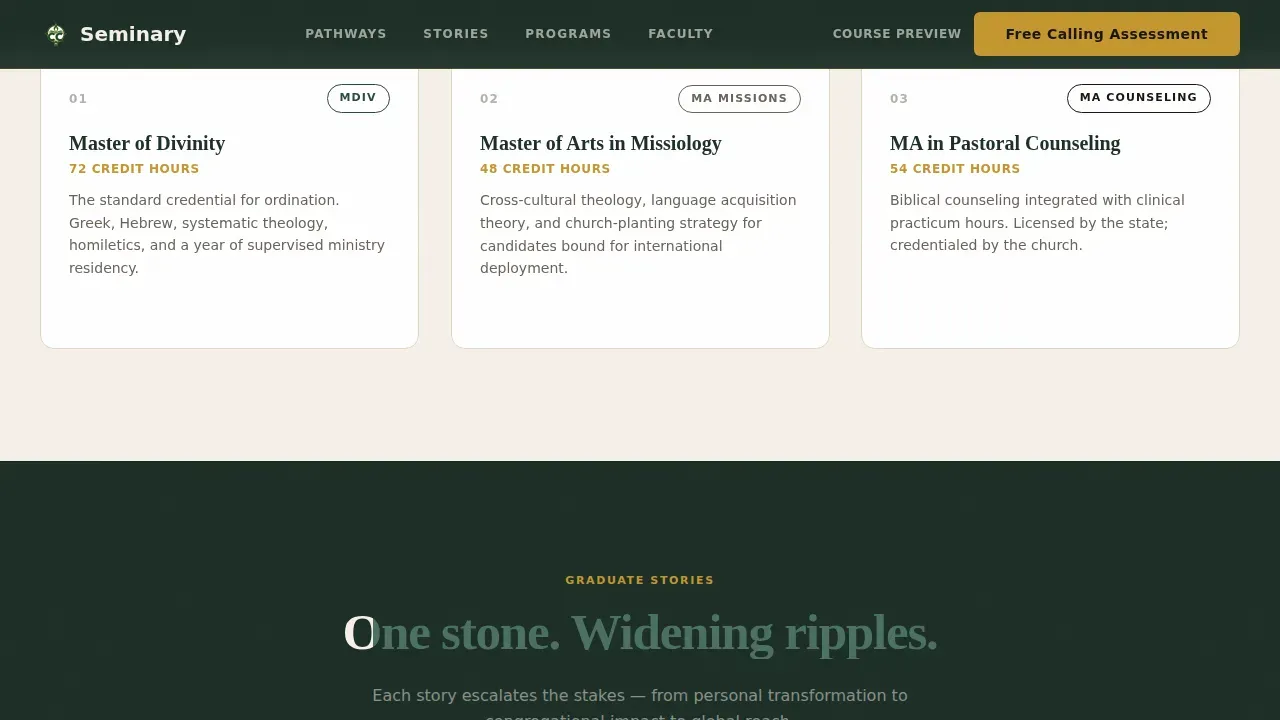Select the MA Counseling badge

1139,98
